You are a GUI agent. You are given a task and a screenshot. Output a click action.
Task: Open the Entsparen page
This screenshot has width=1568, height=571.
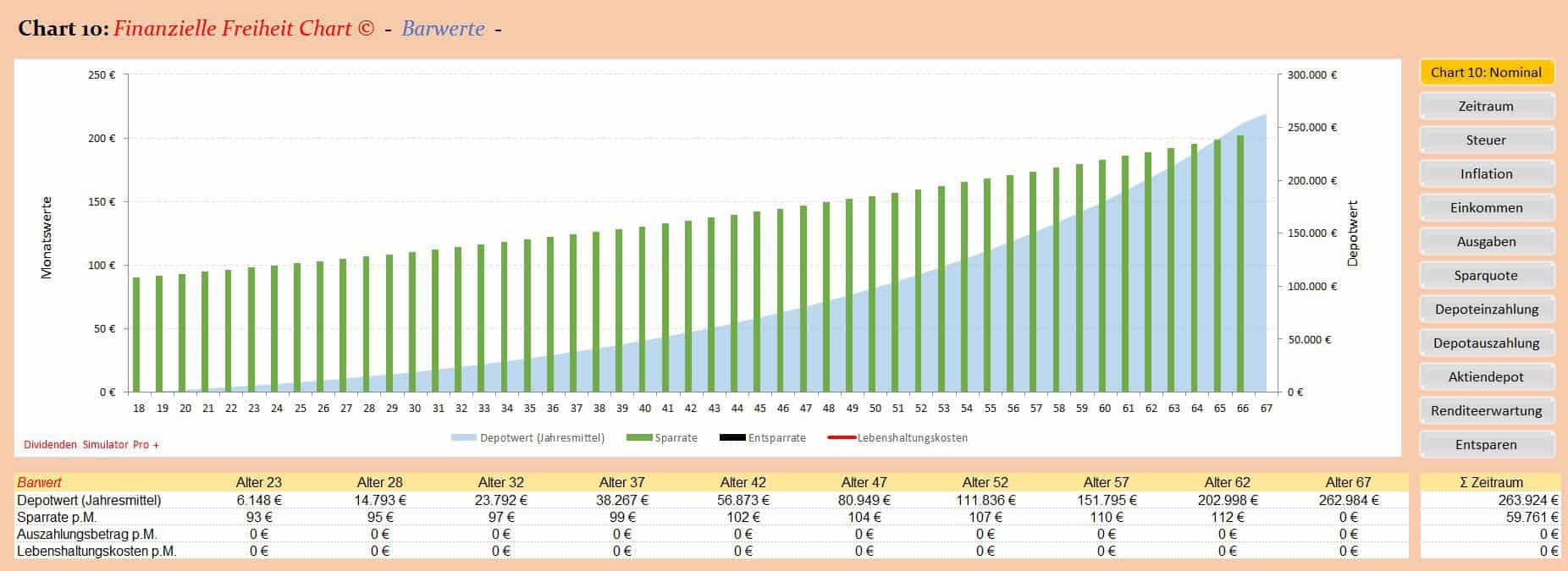[1486, 445]
